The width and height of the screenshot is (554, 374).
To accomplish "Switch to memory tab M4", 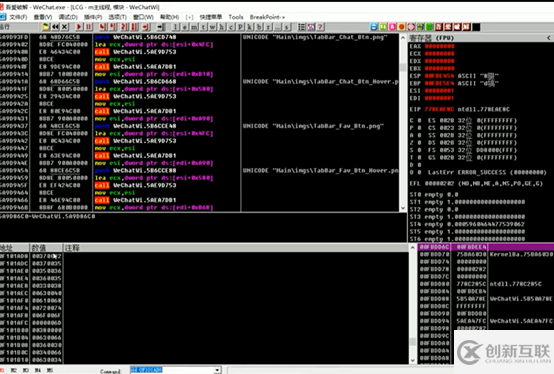I will (x=37, y=370).
